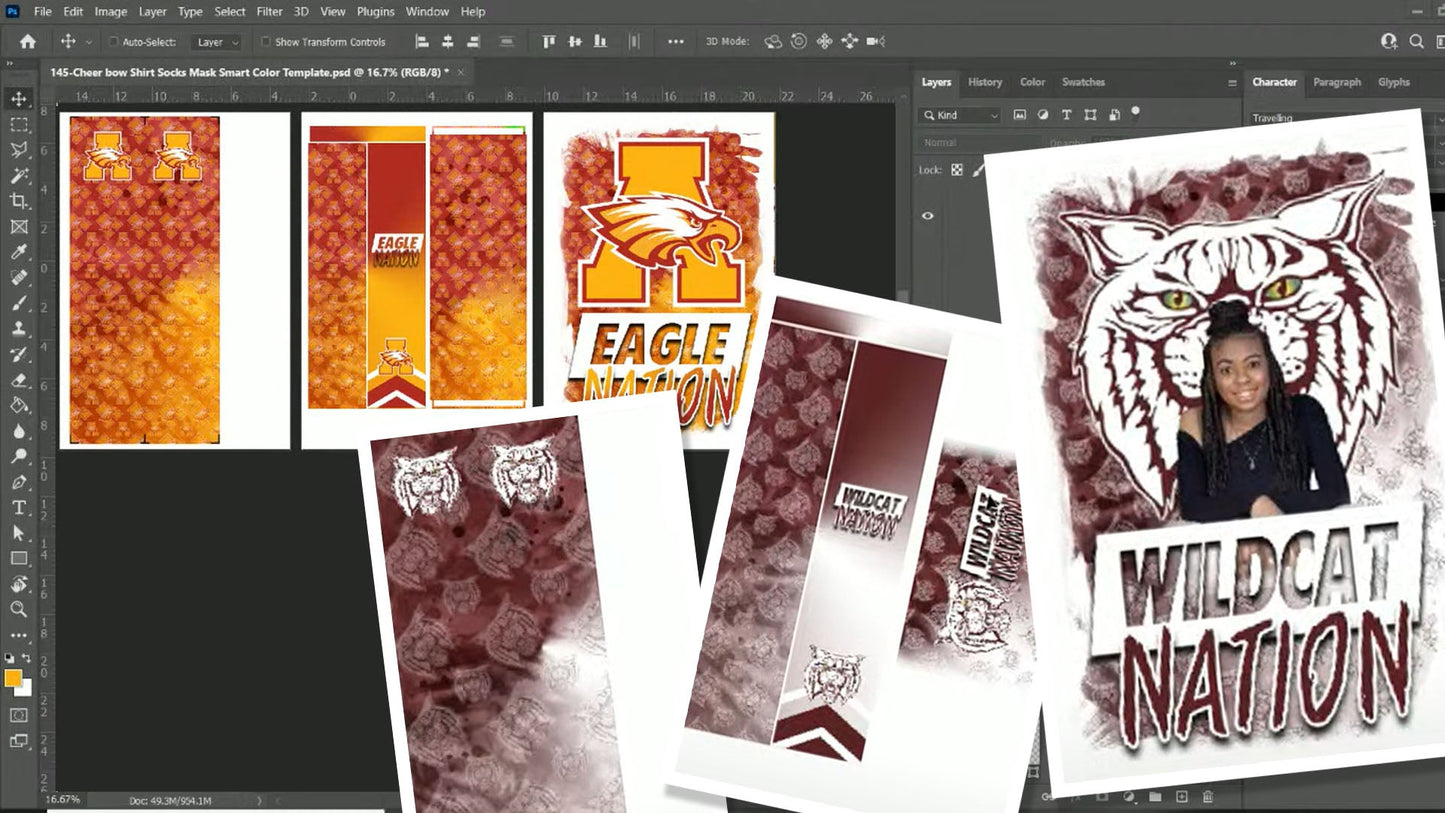The height and width of the screenshot is (813, 1445).
Task: Select the Eyedropper tool
Action: (19, 252)
